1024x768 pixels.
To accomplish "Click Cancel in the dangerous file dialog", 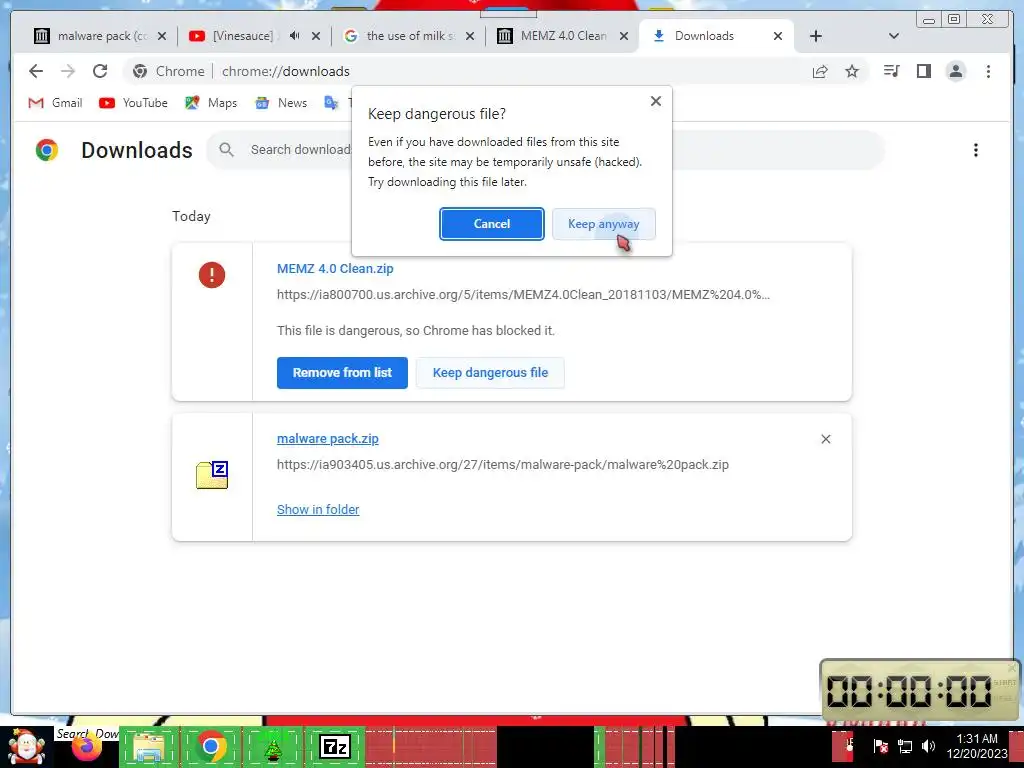I will (x=492, y=224).
